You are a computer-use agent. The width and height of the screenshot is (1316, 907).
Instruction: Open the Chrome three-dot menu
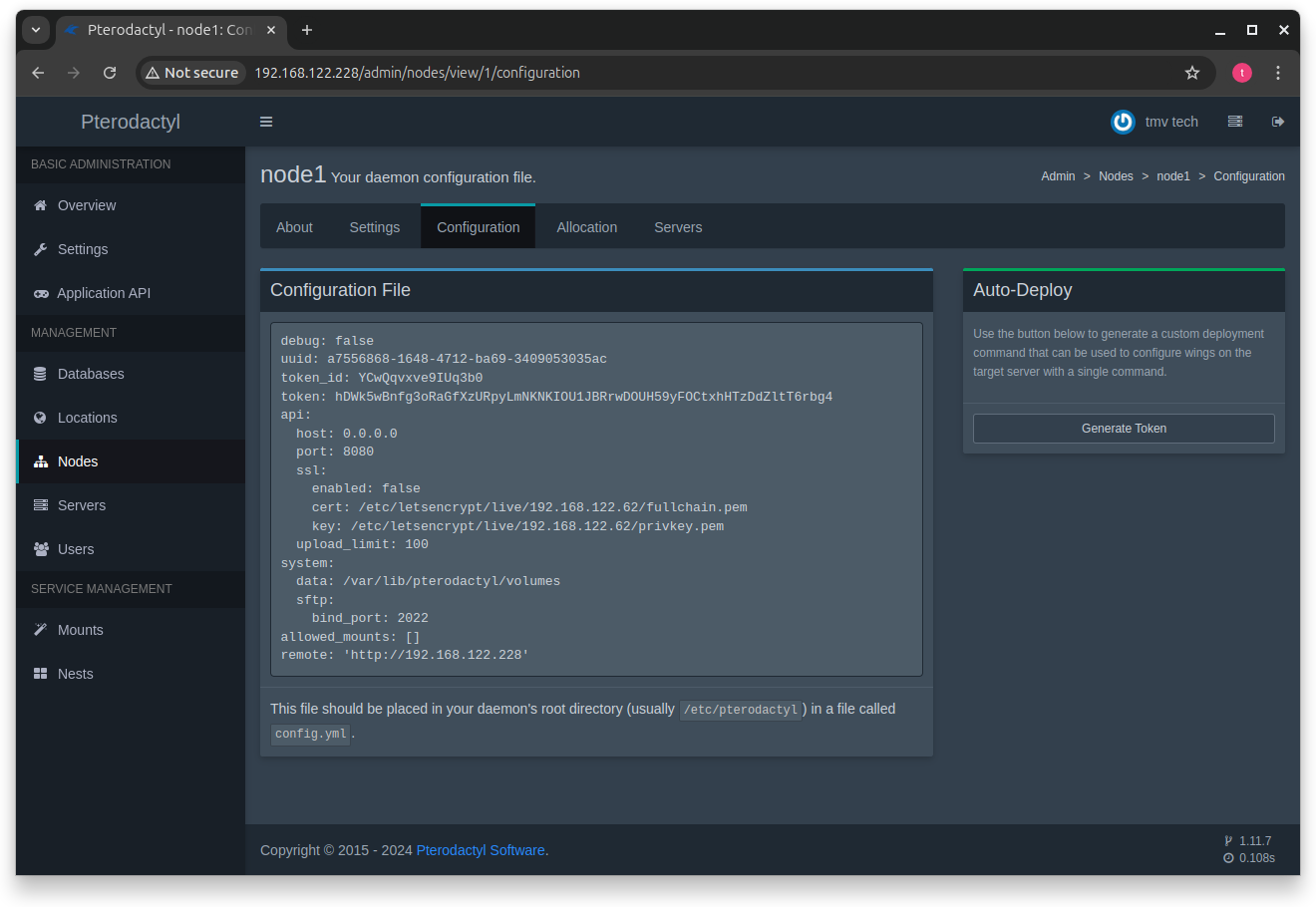(1278, 73)
